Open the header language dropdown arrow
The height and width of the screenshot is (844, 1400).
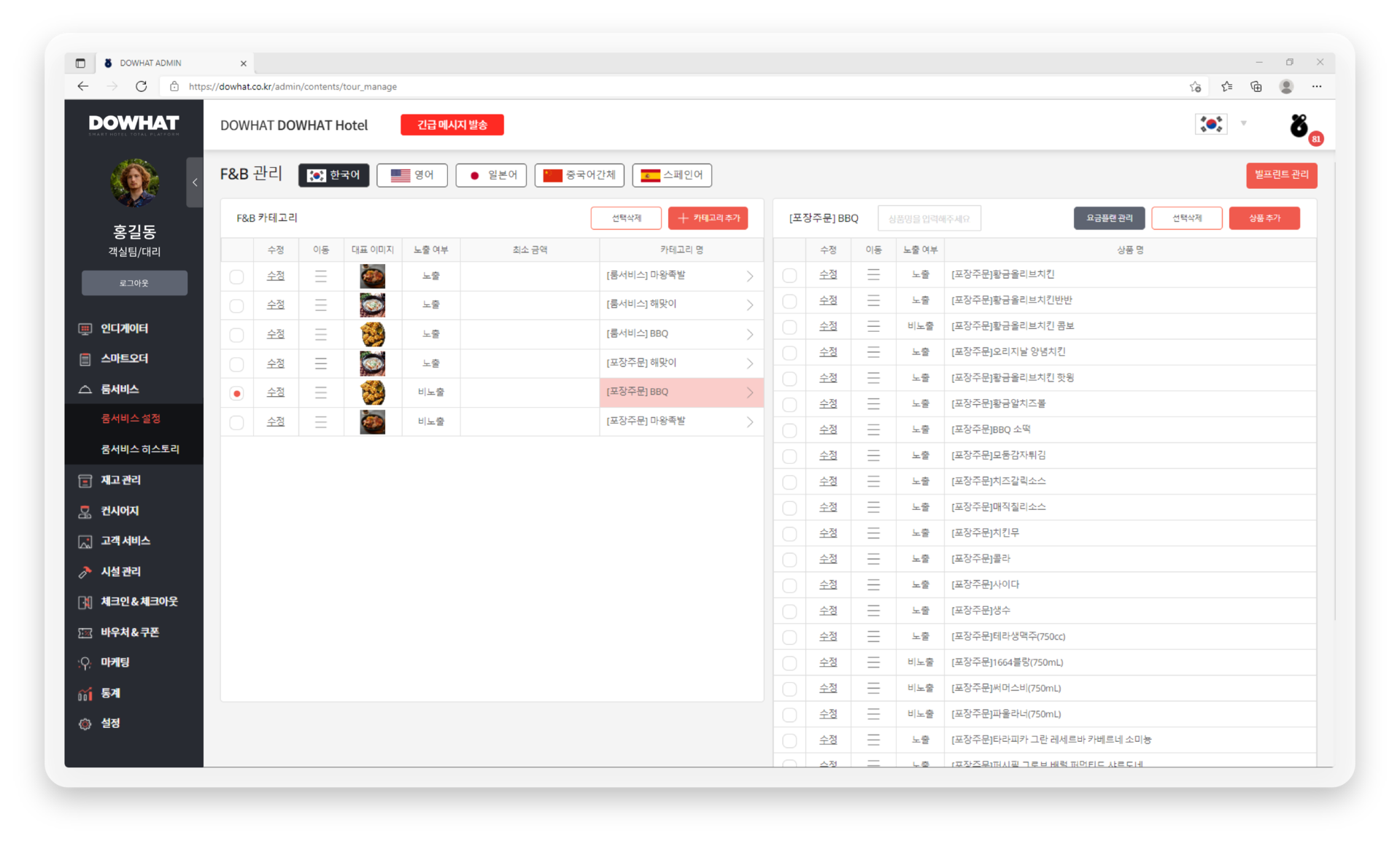click(x=1244, y=124)
